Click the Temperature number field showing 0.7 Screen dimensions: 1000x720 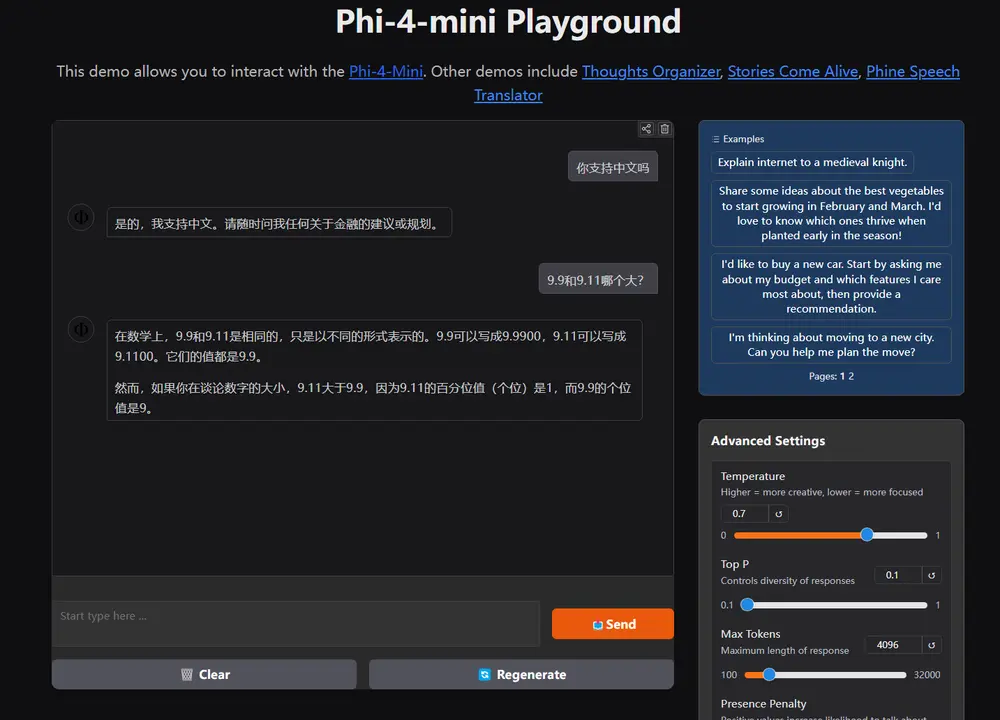click(746, 513)
